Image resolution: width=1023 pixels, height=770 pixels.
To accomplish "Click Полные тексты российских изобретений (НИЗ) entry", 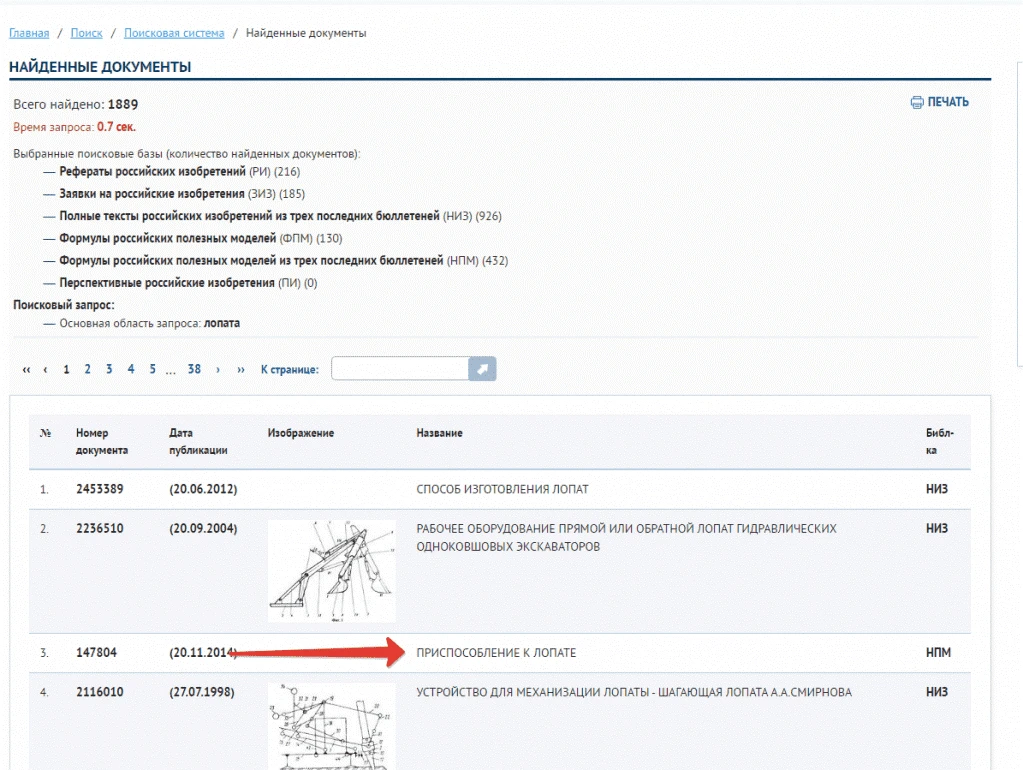I will point(281,216).
